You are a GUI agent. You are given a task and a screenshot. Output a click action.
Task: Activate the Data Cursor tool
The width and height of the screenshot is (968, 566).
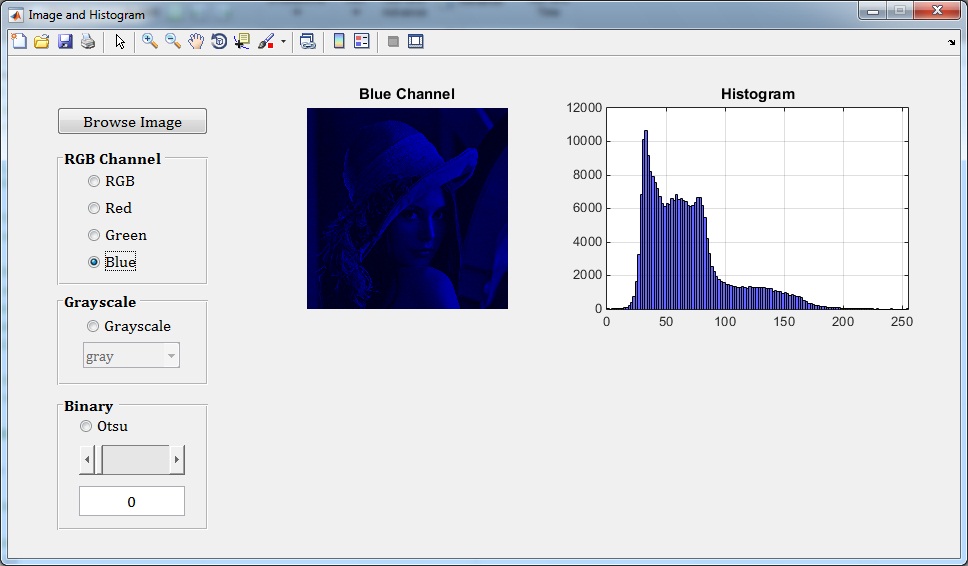click(x=242, y=41)
